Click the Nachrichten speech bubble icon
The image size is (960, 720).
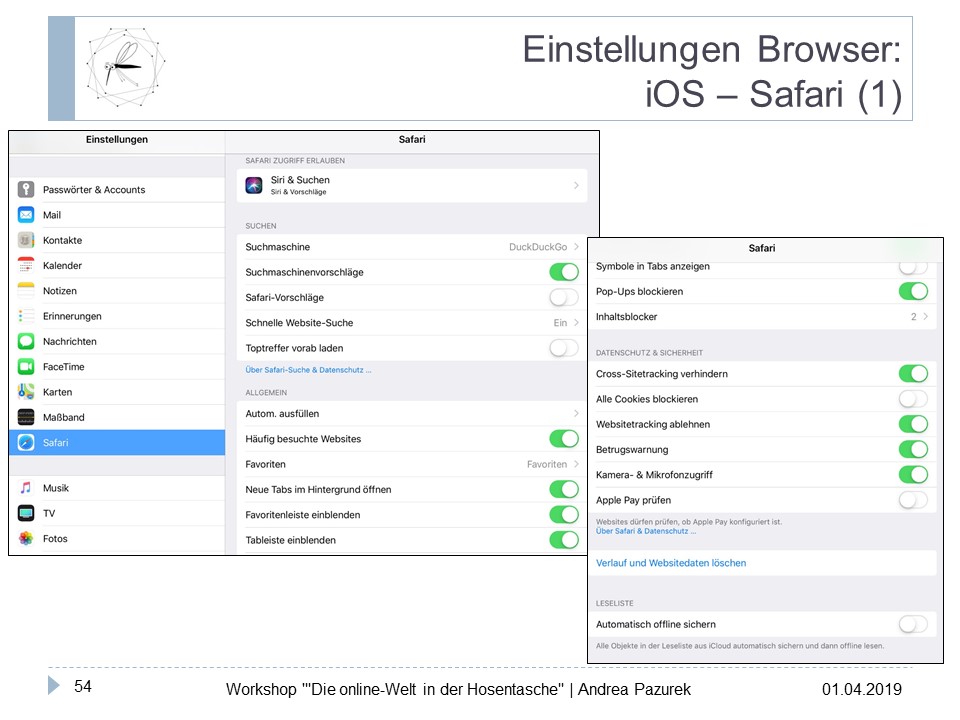[26, 341]
